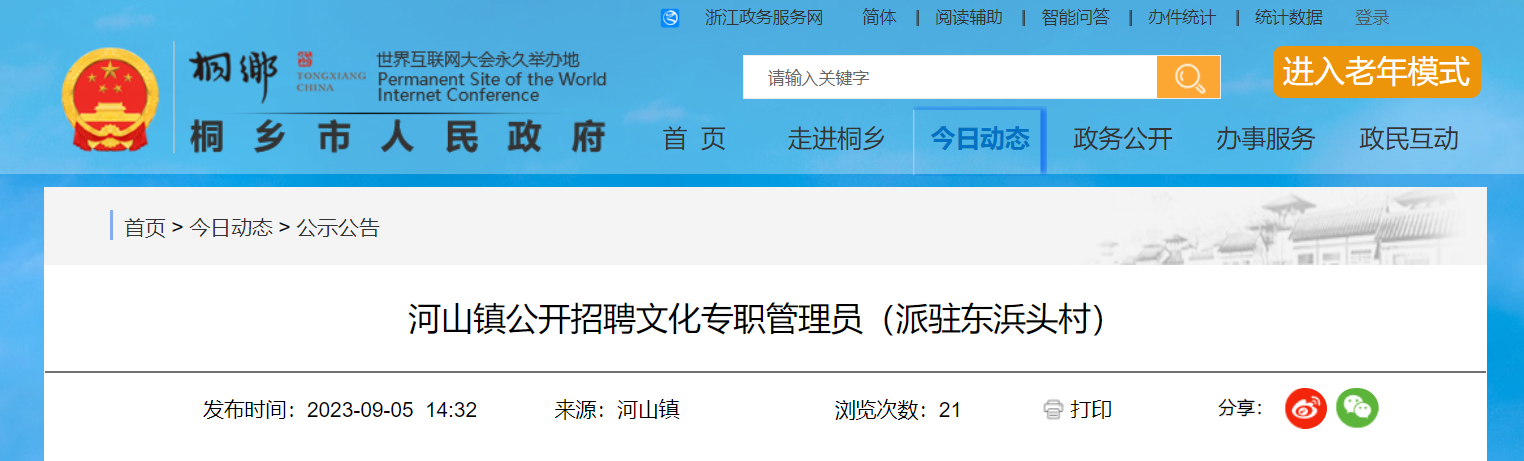
Task: Click the national emblem logo
Action: click(x=109, y=99)
